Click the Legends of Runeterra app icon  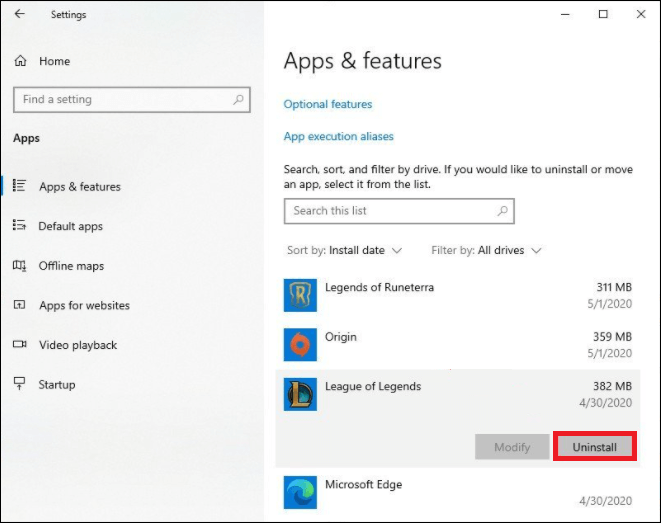[300, 297]
